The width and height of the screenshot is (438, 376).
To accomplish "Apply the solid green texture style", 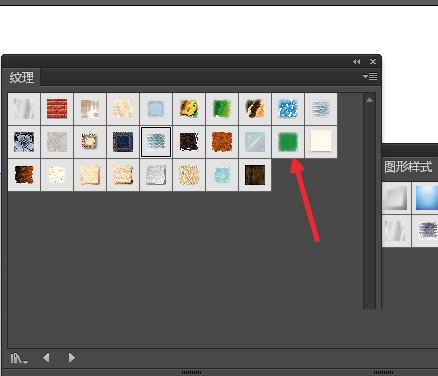I will [288, 142].
